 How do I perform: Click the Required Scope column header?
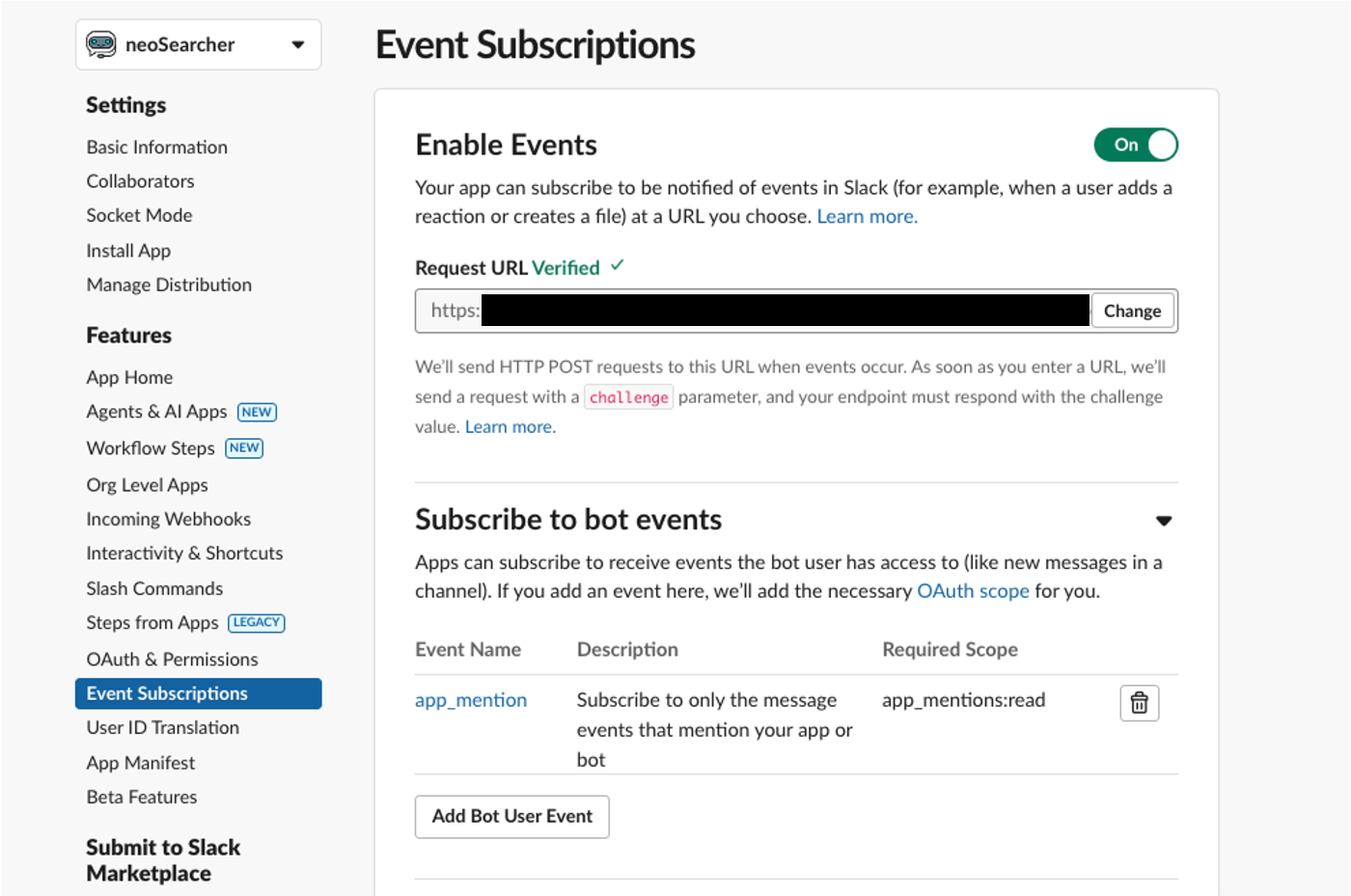click(x=950, y=650)
